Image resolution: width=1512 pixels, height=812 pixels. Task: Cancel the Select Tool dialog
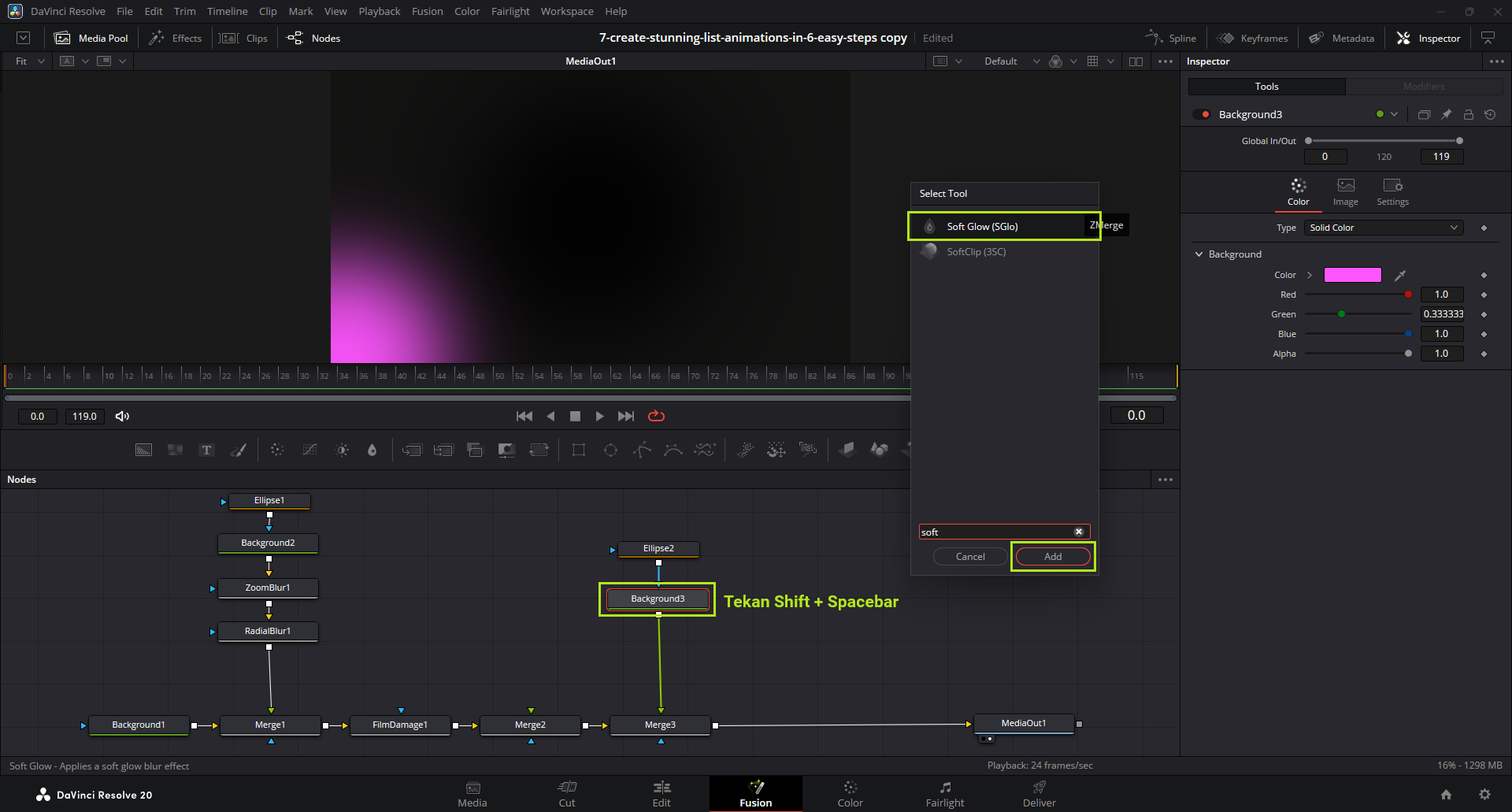pyautogui.click(x=970, y=556)
